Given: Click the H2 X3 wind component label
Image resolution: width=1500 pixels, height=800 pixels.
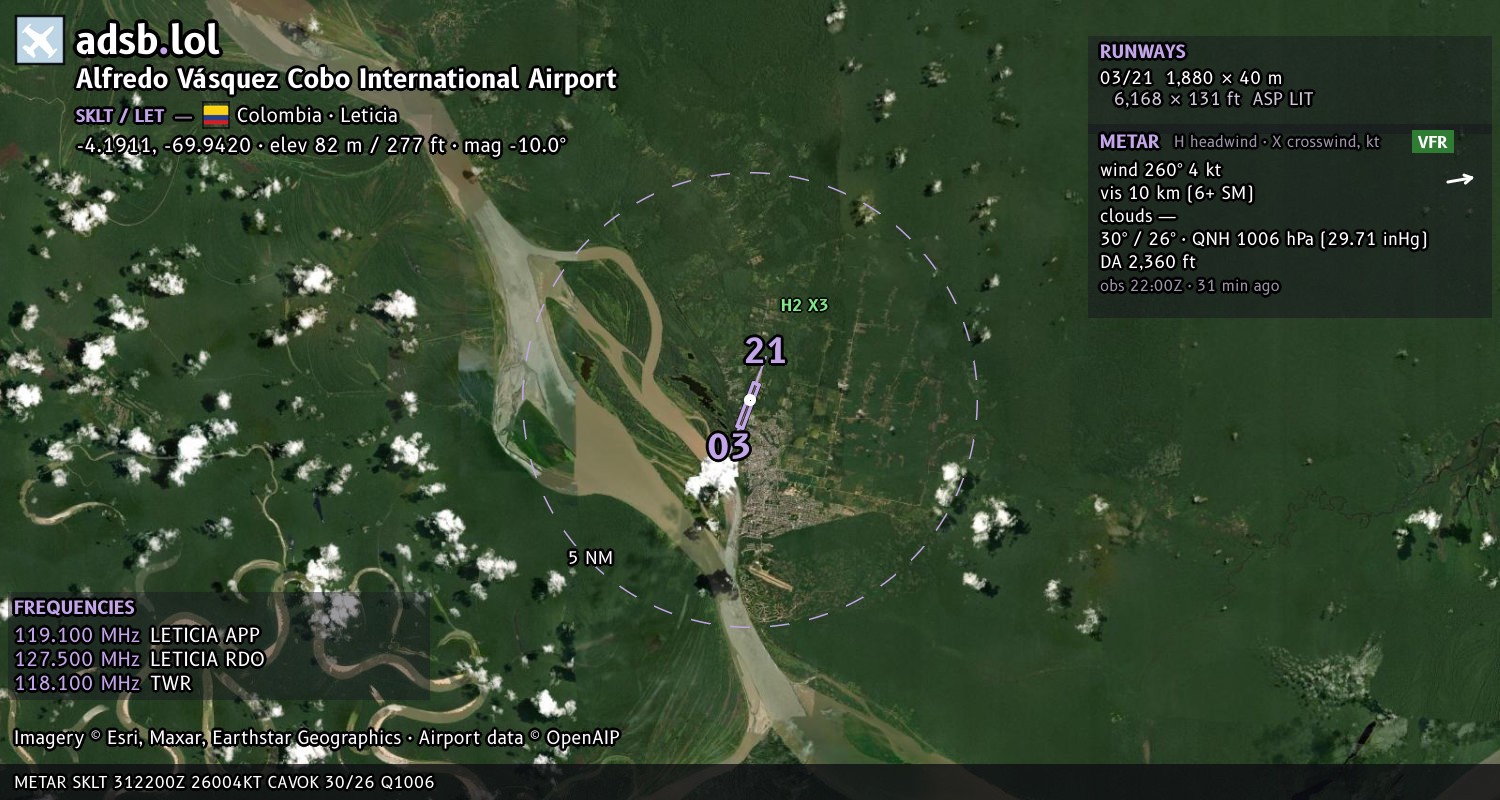Looking at the screenshot, I should (804, 305).
